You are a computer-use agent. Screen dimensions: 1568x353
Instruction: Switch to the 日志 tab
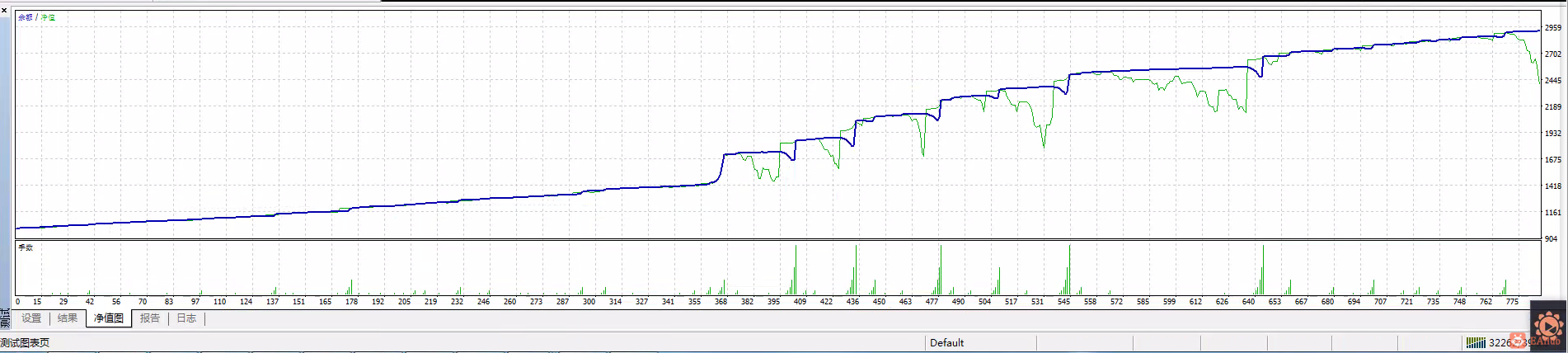[186, 318]
